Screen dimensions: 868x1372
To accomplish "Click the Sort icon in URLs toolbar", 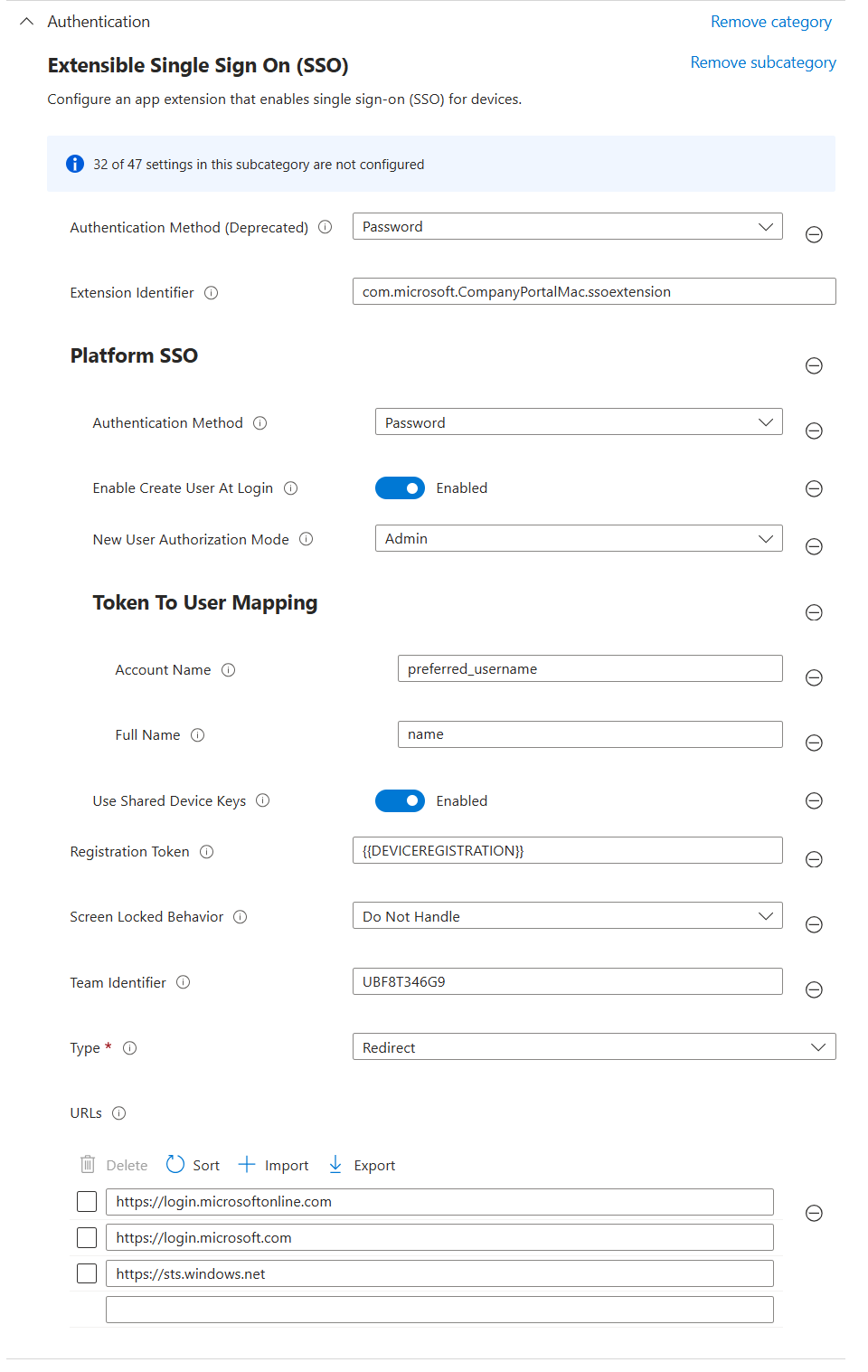I will (x=175, y=1165).
